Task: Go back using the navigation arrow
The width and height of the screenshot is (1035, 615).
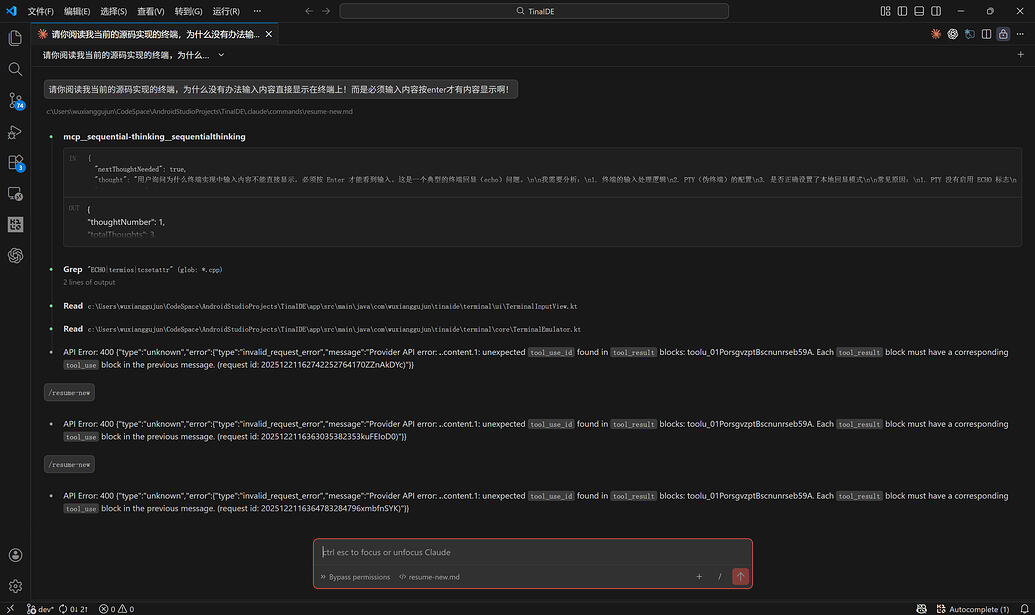Action: pos(309,11)
